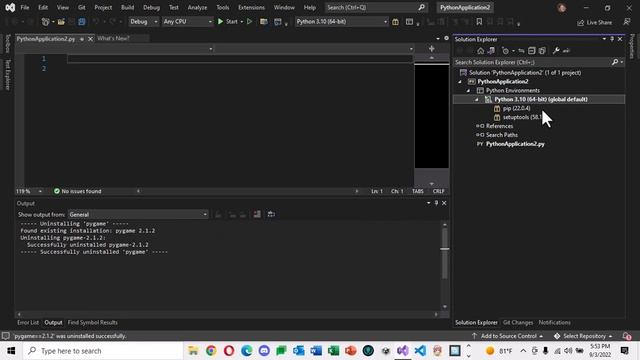Viewport: 640px width, 360px height.
Task: Click the Search Solution Explorer input field
Action: [x=532, y=62]
